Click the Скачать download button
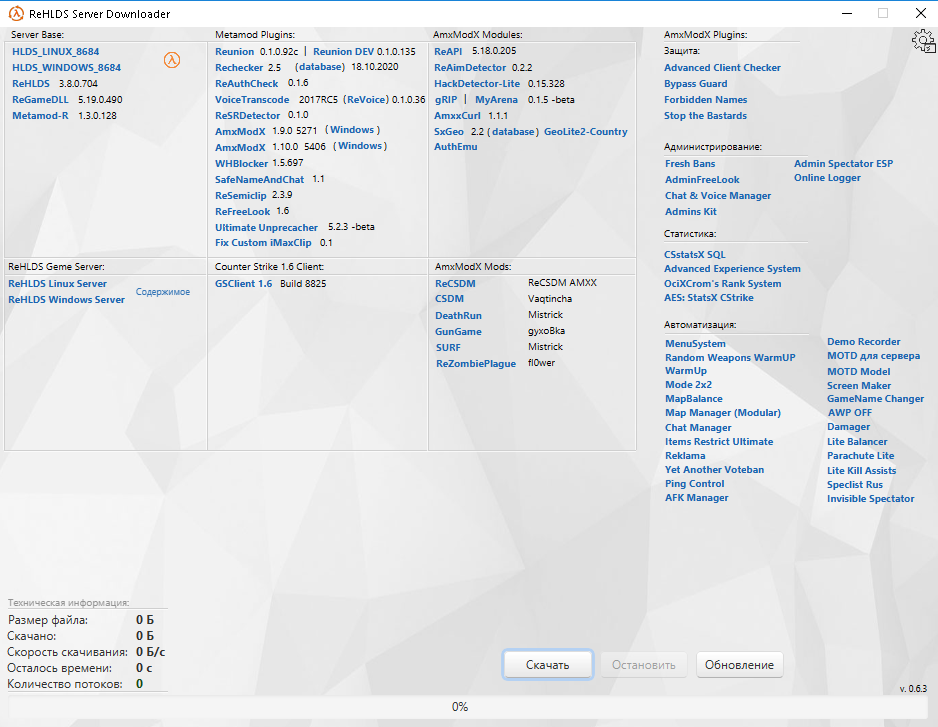The image size is (938, 727). 547,665
